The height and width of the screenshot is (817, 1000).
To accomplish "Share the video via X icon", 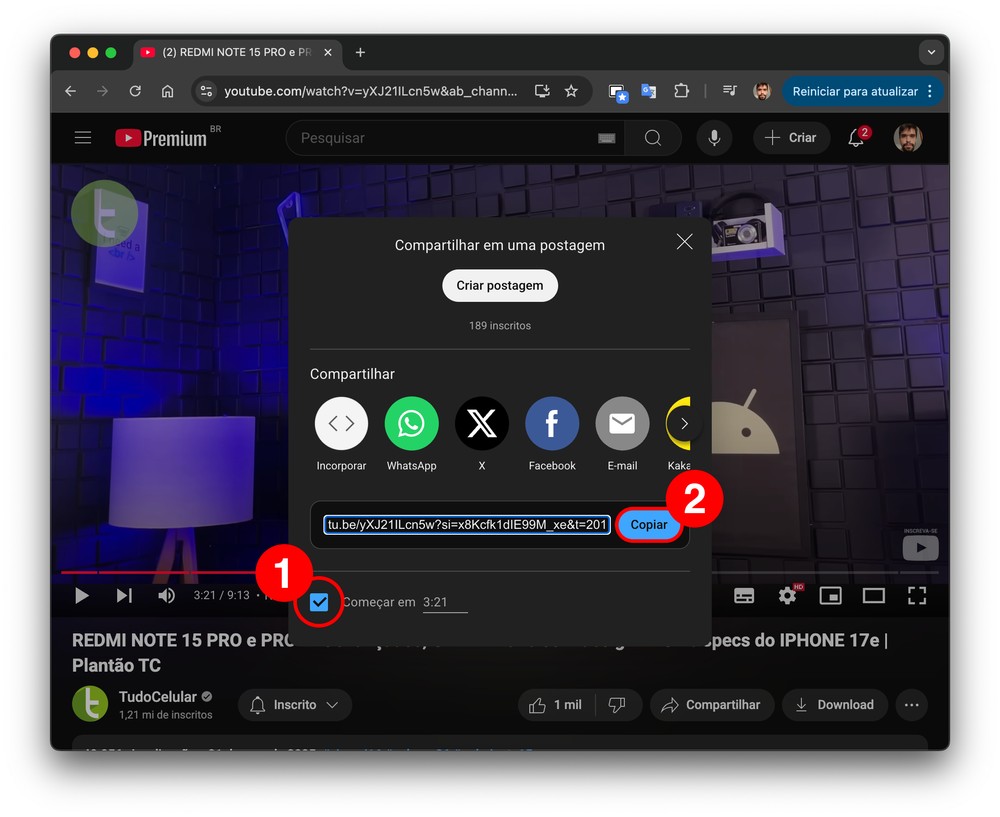I will click(482, 424).
